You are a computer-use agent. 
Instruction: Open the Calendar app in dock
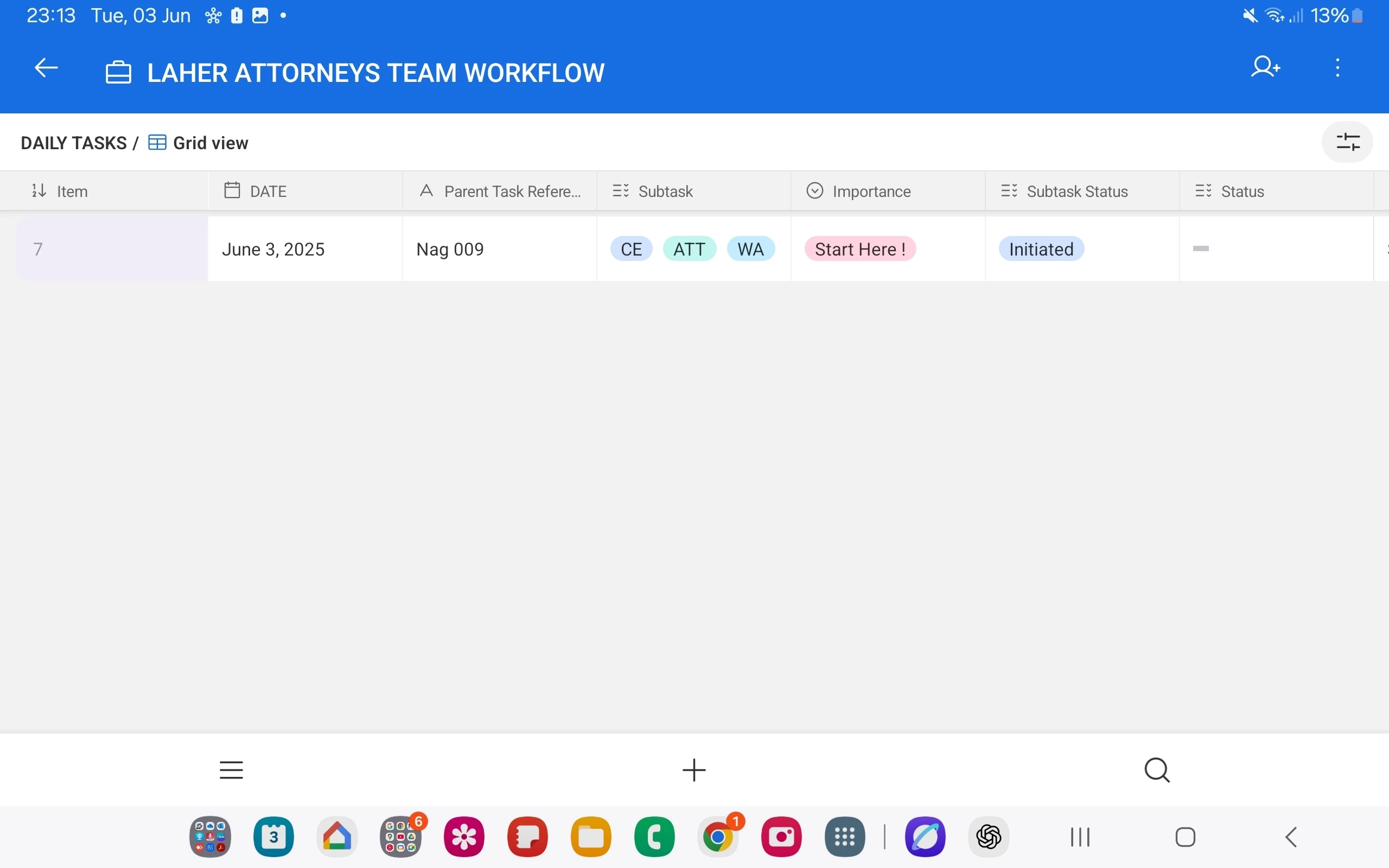coord(274,837)
